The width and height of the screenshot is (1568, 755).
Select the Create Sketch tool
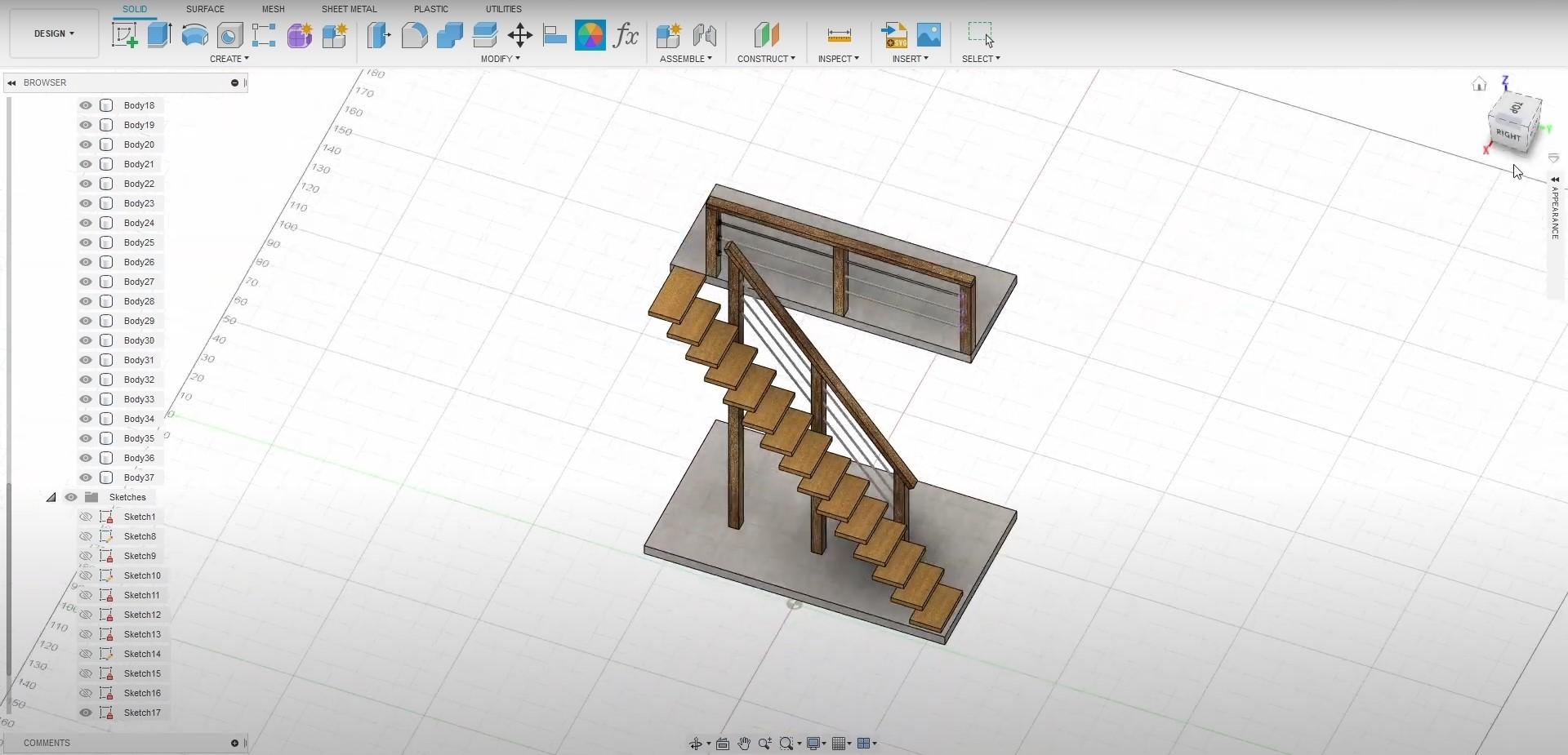pyautogui.click(x=124, y=35)
